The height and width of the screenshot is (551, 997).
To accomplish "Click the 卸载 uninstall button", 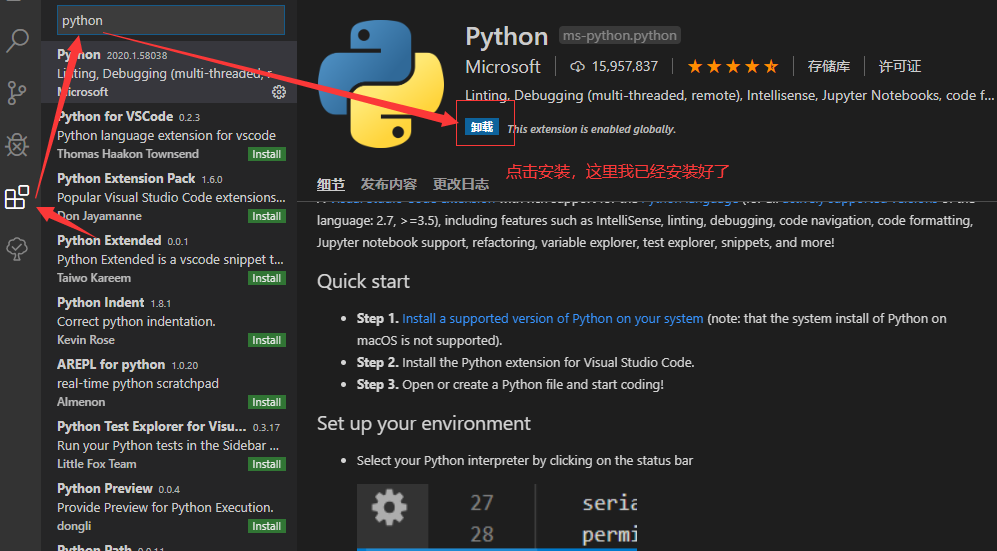I will pos(482,127).
